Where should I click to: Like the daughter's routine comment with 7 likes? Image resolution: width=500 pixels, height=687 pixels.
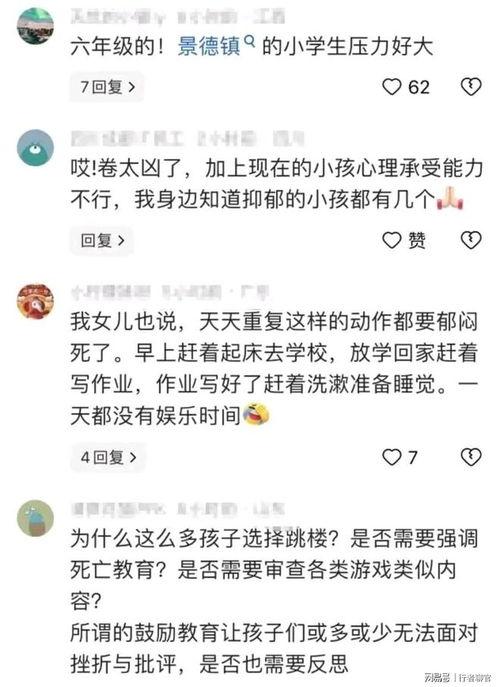click(x=392, y=457)
